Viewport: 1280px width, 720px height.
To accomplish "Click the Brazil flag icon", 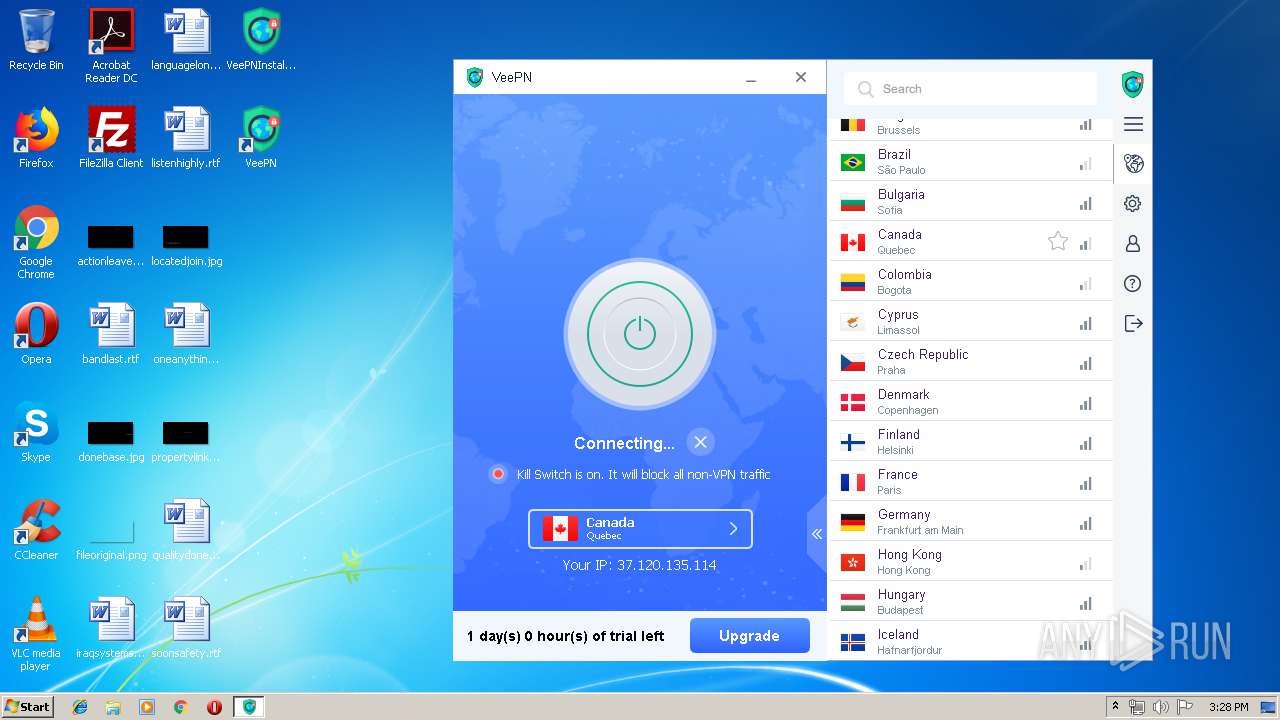I will point(853,162).
